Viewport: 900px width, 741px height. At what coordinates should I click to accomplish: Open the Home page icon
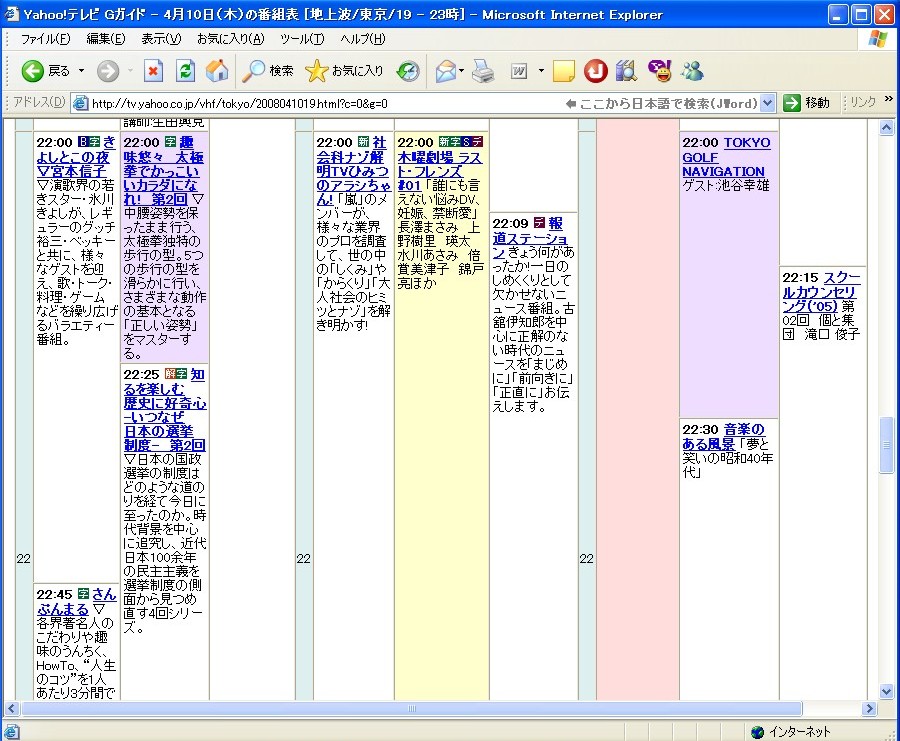pyautogui.click(x=217, y=71)
